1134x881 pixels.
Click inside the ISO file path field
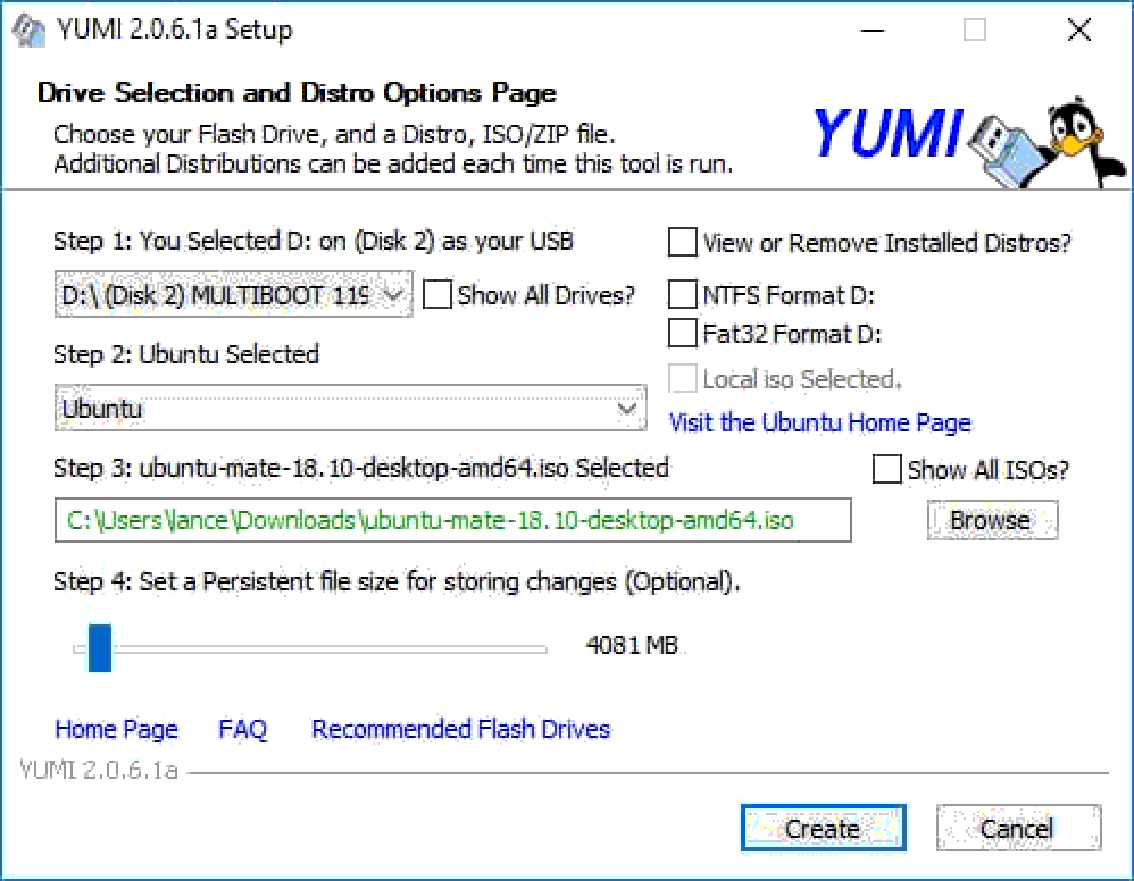tap(452, 520)
